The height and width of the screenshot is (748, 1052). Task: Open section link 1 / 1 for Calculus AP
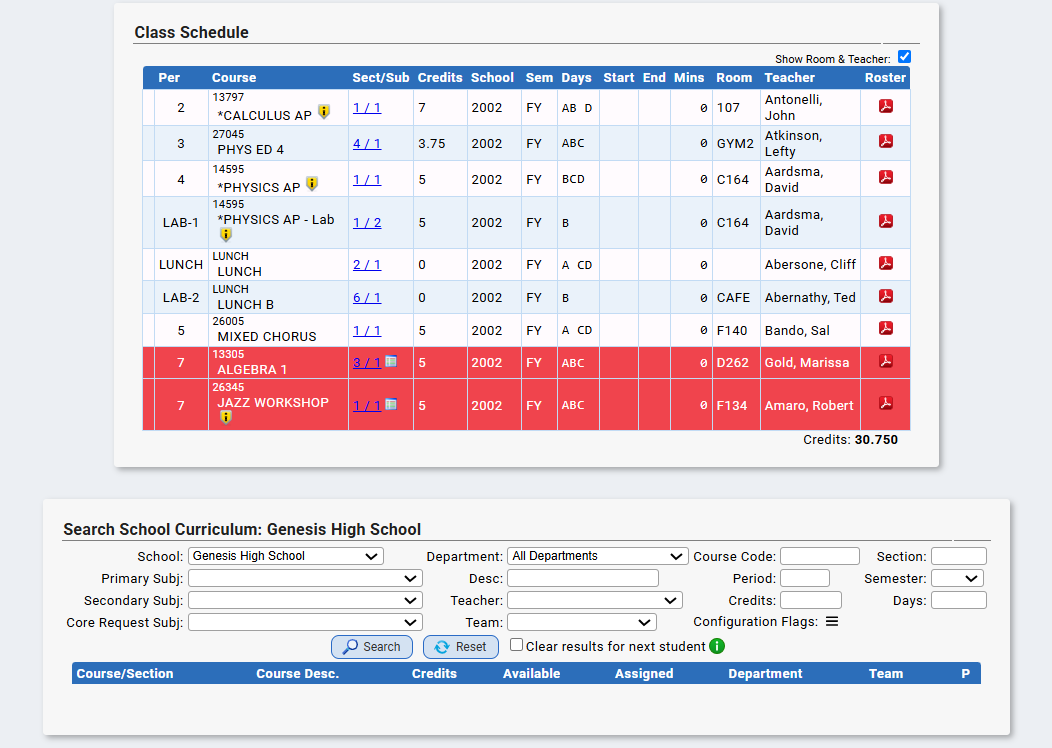[x=367, y=107]
